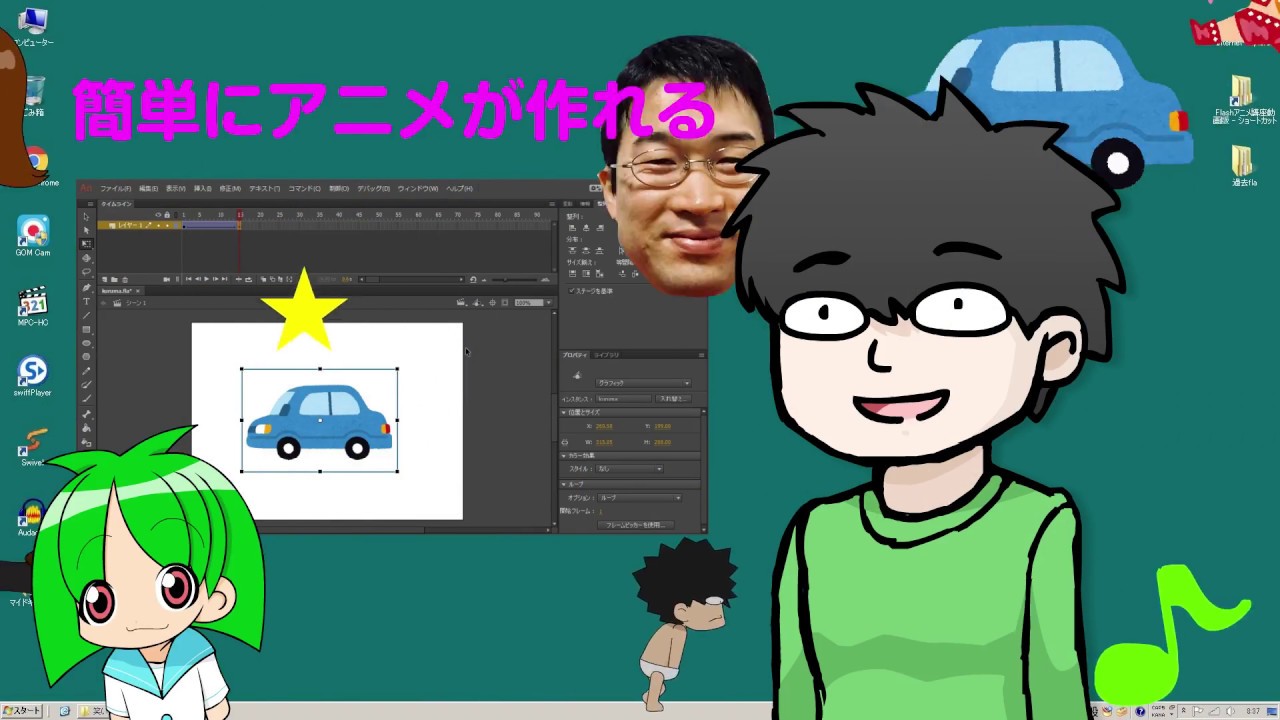This screenshot has width=1280, height=720.
Task: Select the 3D Rotation tool
Action: (x=86, y=258)
